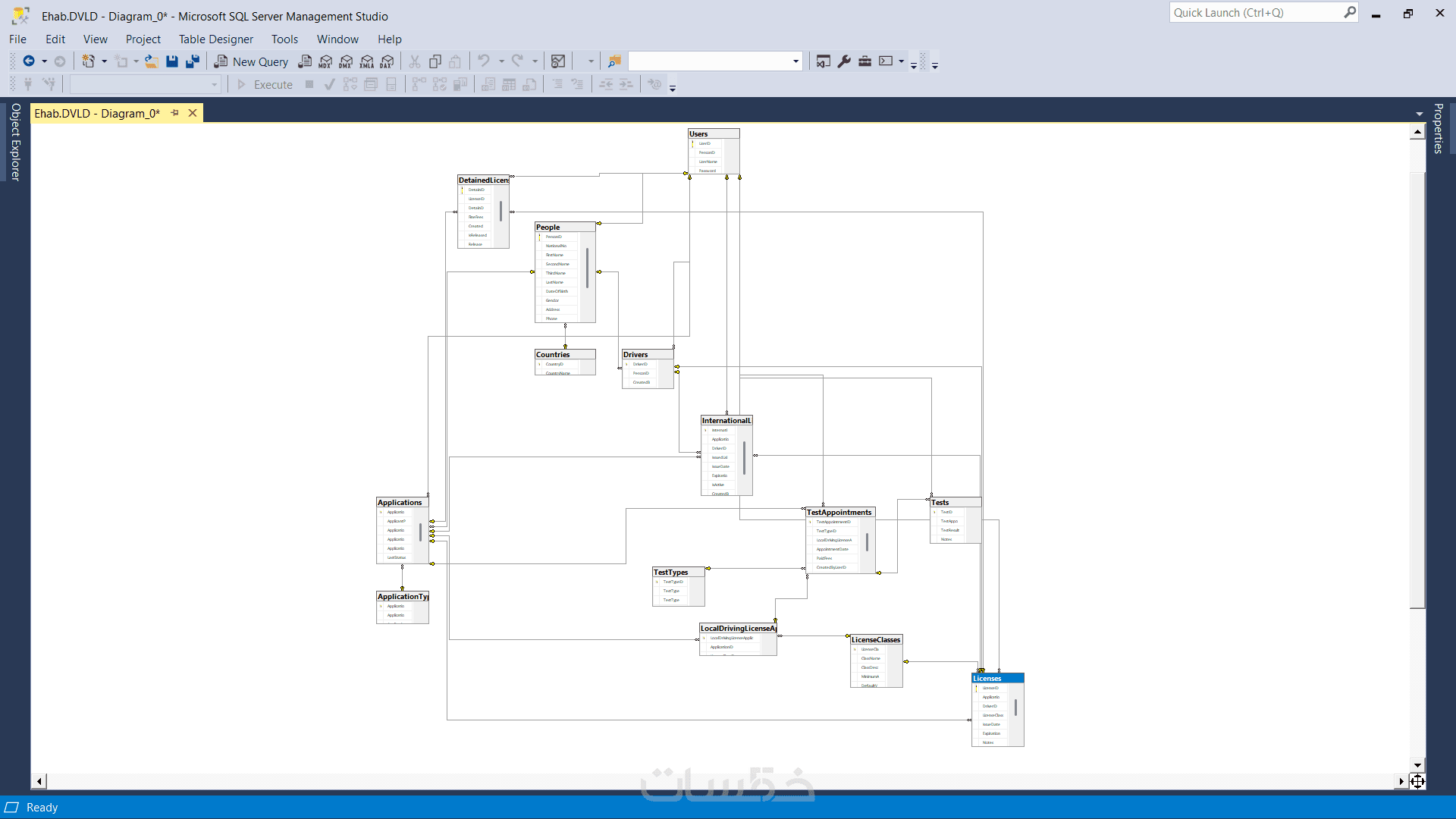Click the Save icon in toolbar
The image size is (1456, 819).
172,61
